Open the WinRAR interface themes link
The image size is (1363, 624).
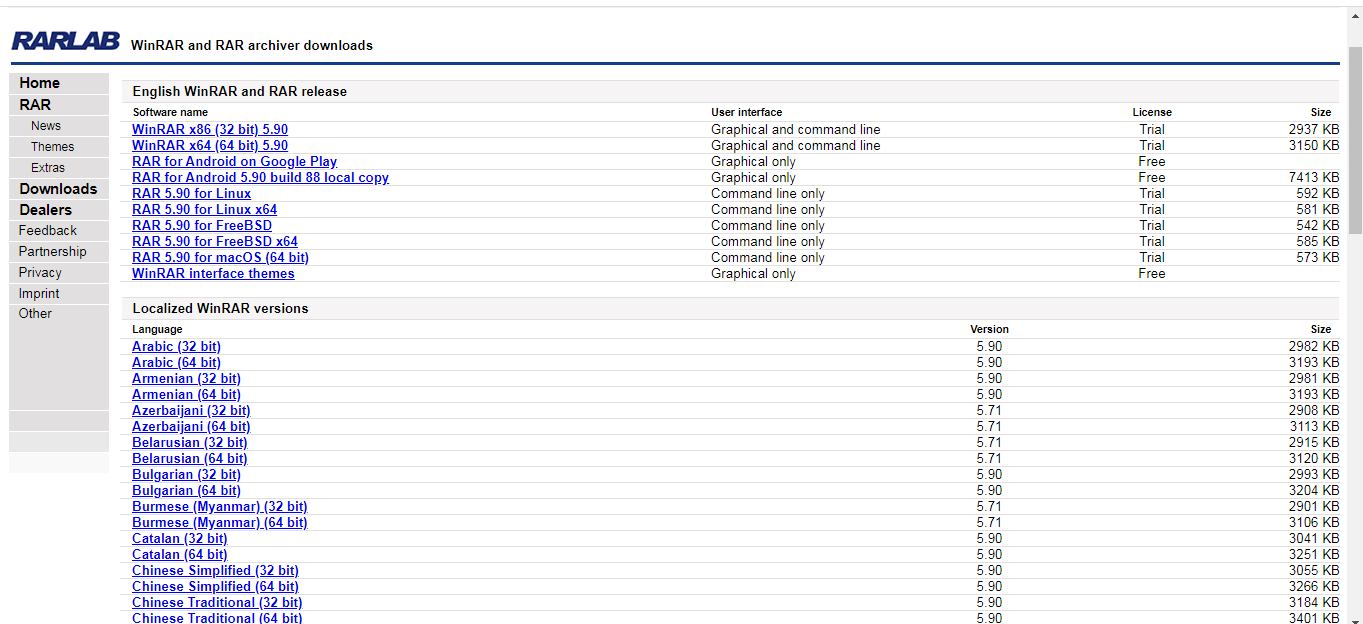point(213,274)
